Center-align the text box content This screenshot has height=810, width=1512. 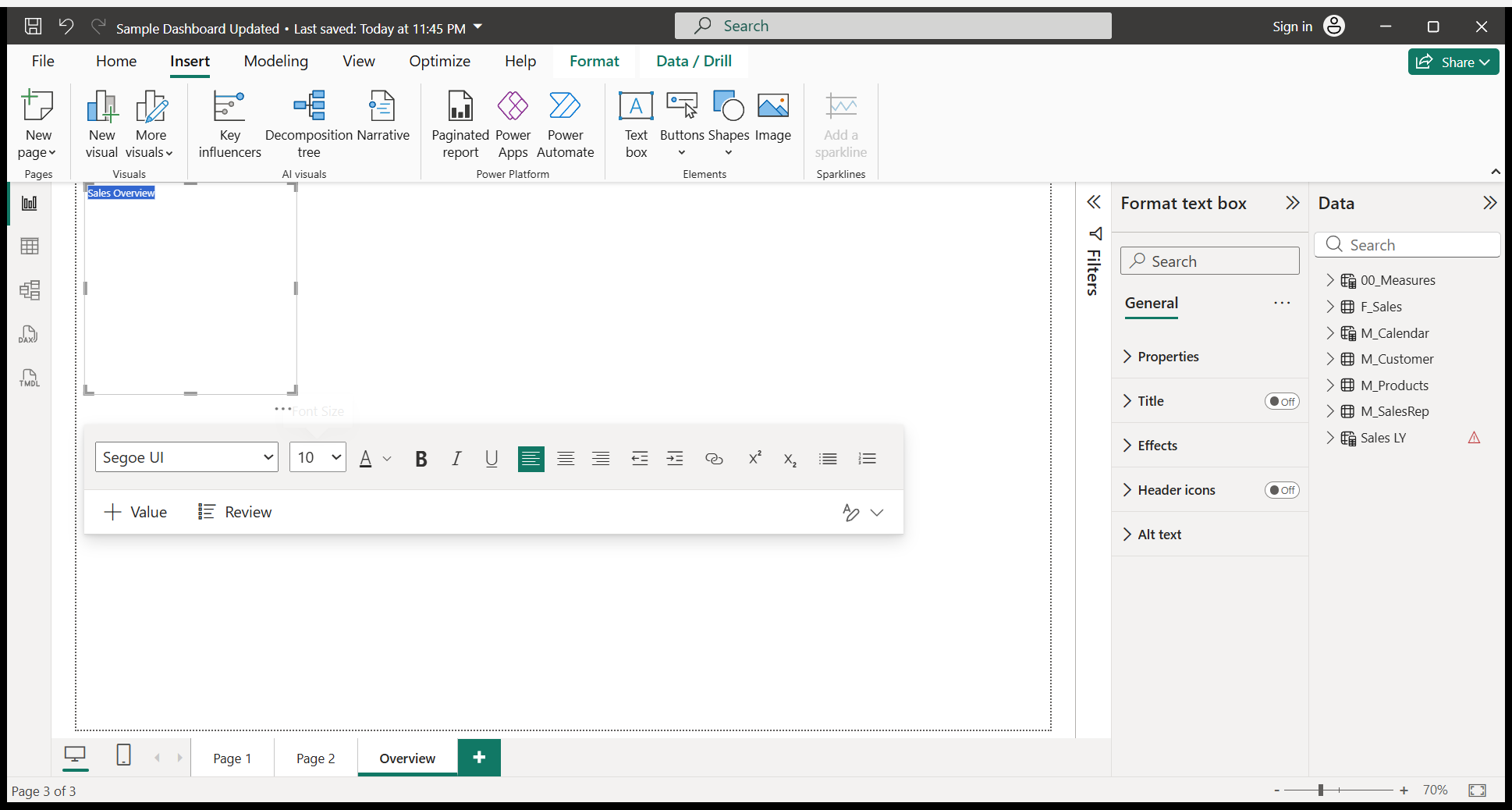[566, 459]
